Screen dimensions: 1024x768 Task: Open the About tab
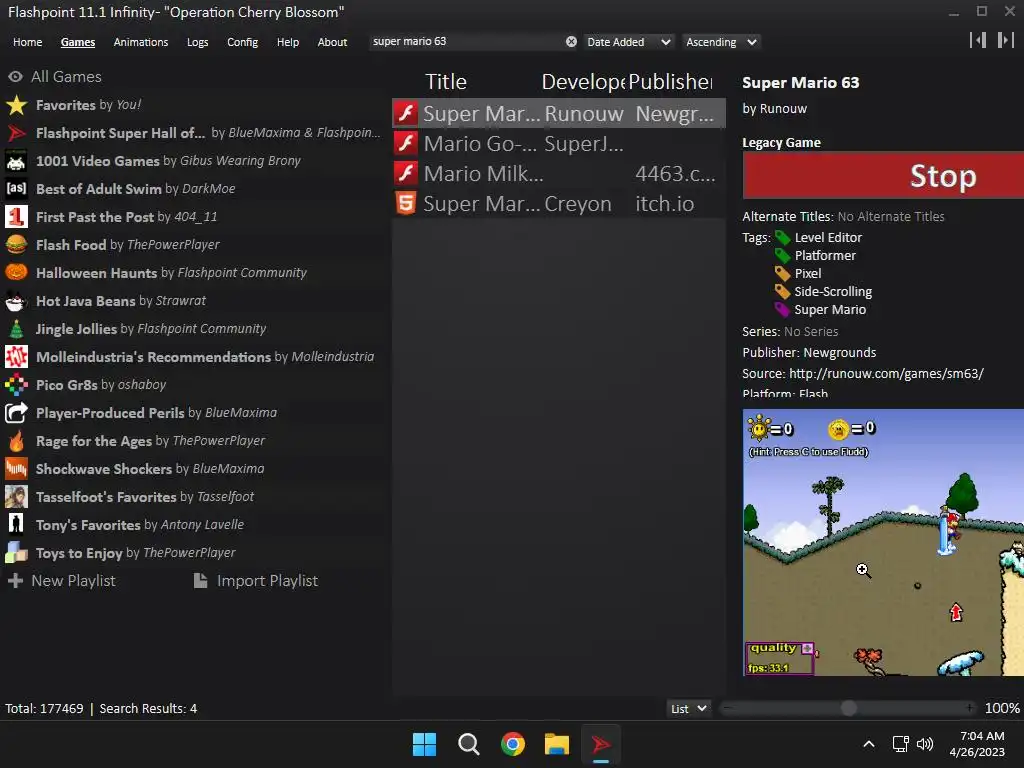pyautogui.click(x=332, y=42)
